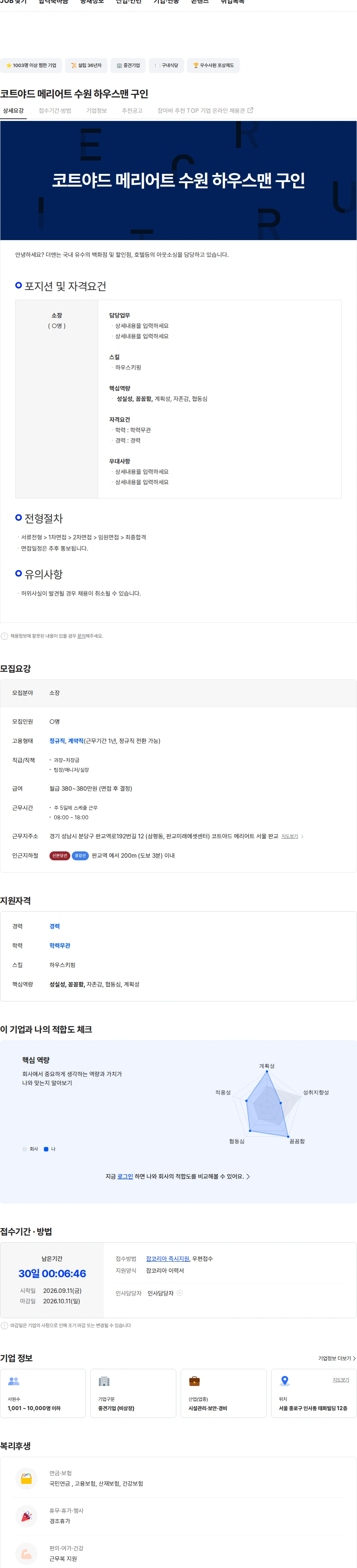The width and height of the screenshot is (357, 1568).
Task: Click the 월급 380~380만원 salary text
Action: tap(91, 788)
